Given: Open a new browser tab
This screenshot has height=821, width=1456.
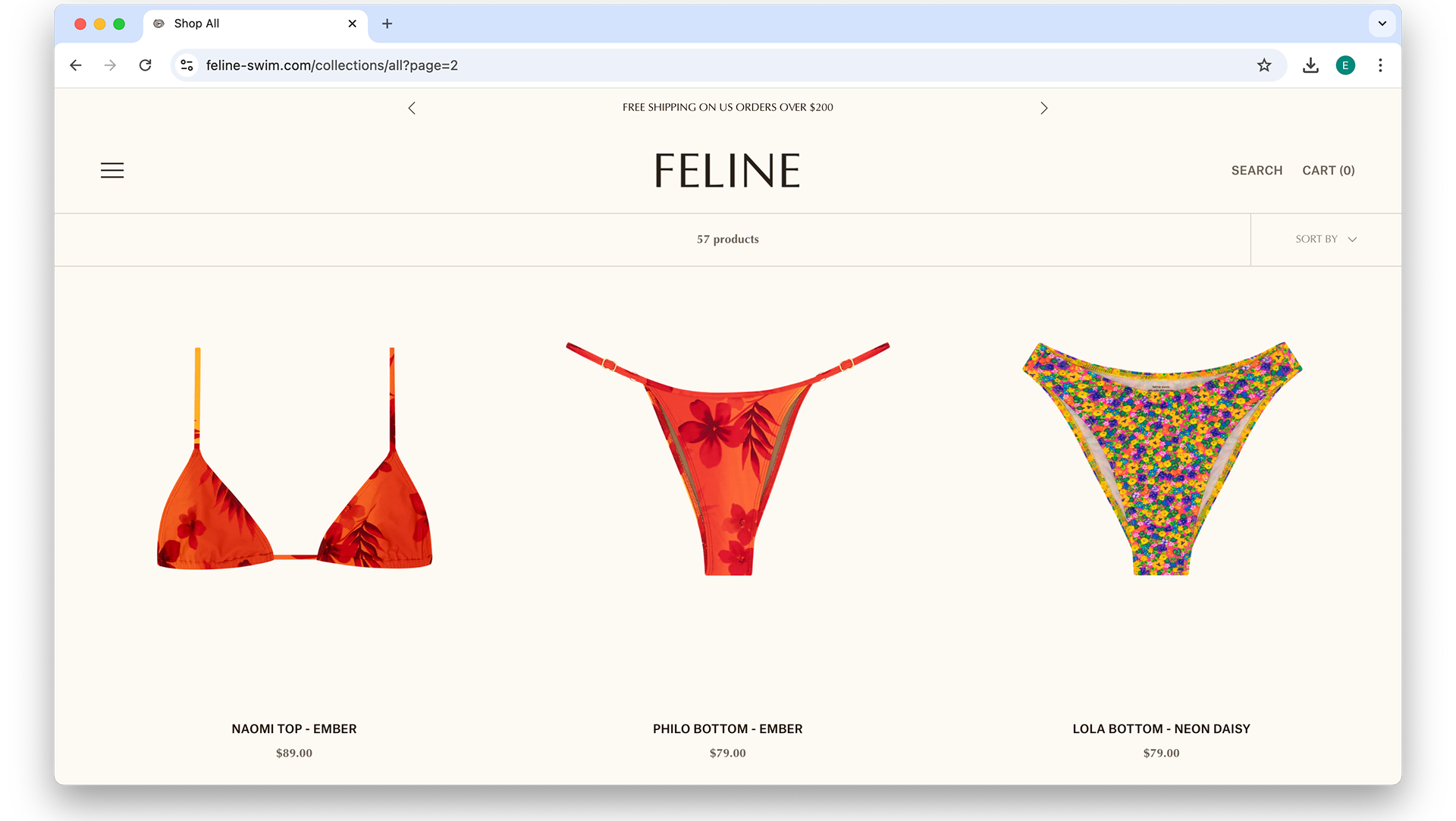Looking at the screenshot, I should click(388, 24).
